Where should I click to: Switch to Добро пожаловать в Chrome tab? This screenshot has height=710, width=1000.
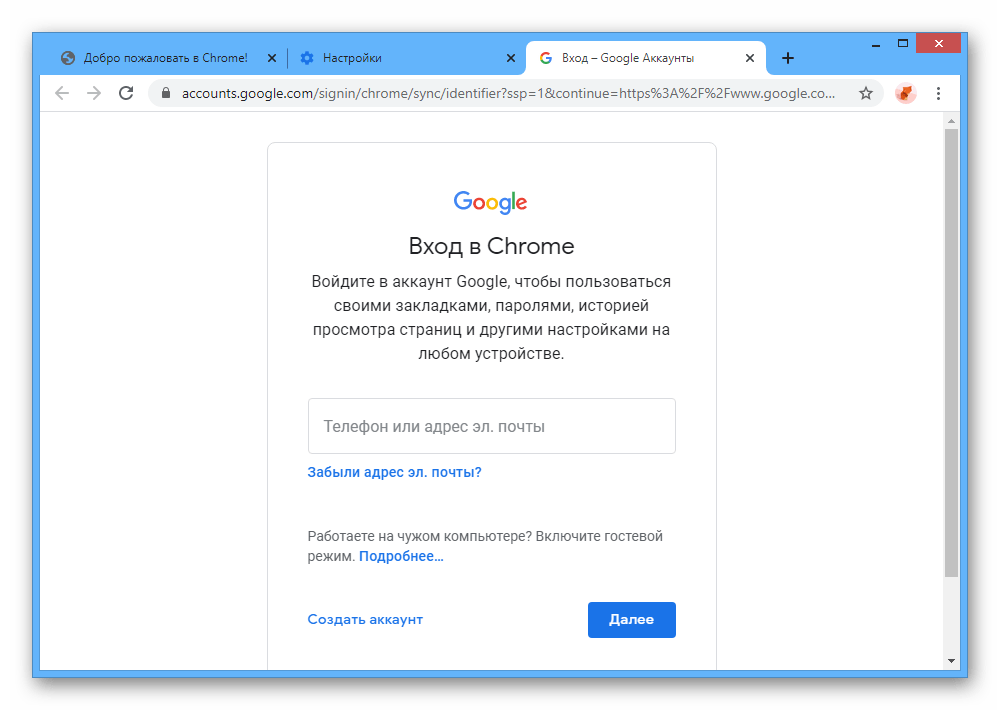(160, 58)
